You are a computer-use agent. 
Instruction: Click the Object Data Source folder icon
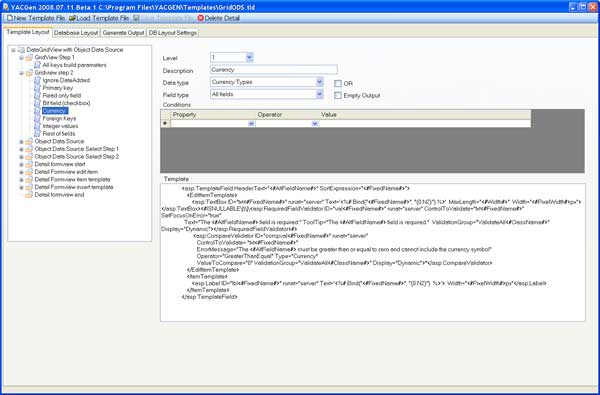click(x=29, y=142)
